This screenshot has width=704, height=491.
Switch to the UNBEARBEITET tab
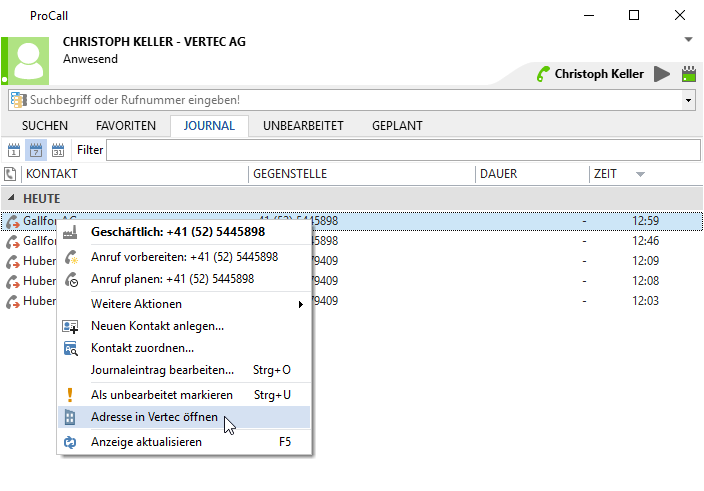click(303, 126)
